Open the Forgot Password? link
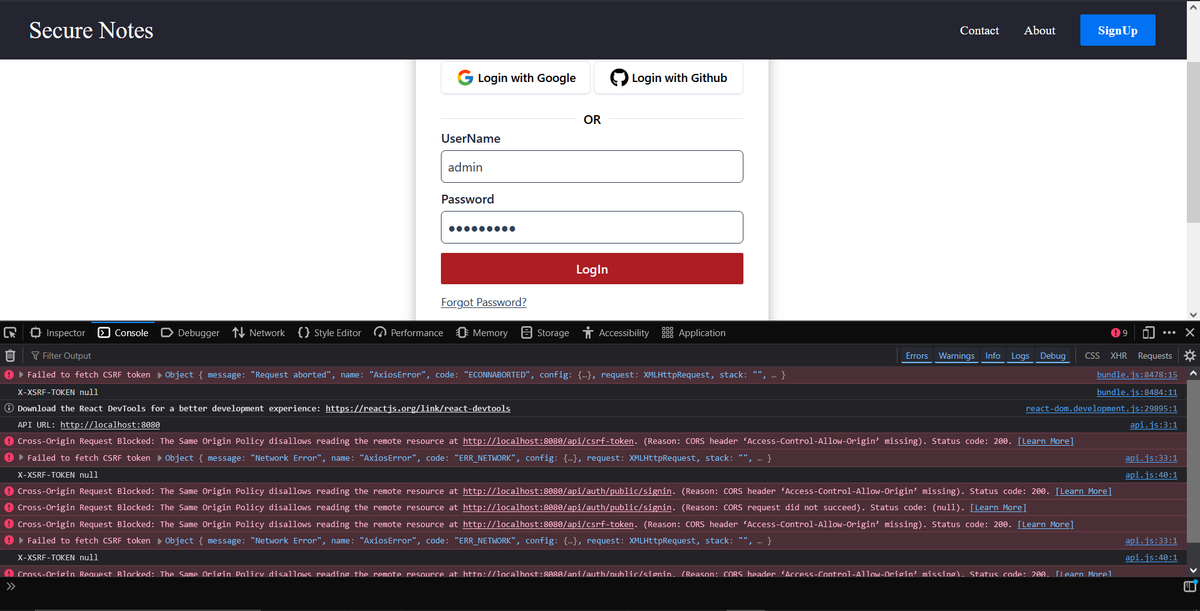This screenshot has height=611, width=1200. pyautogui.click(x=484, y=302)
